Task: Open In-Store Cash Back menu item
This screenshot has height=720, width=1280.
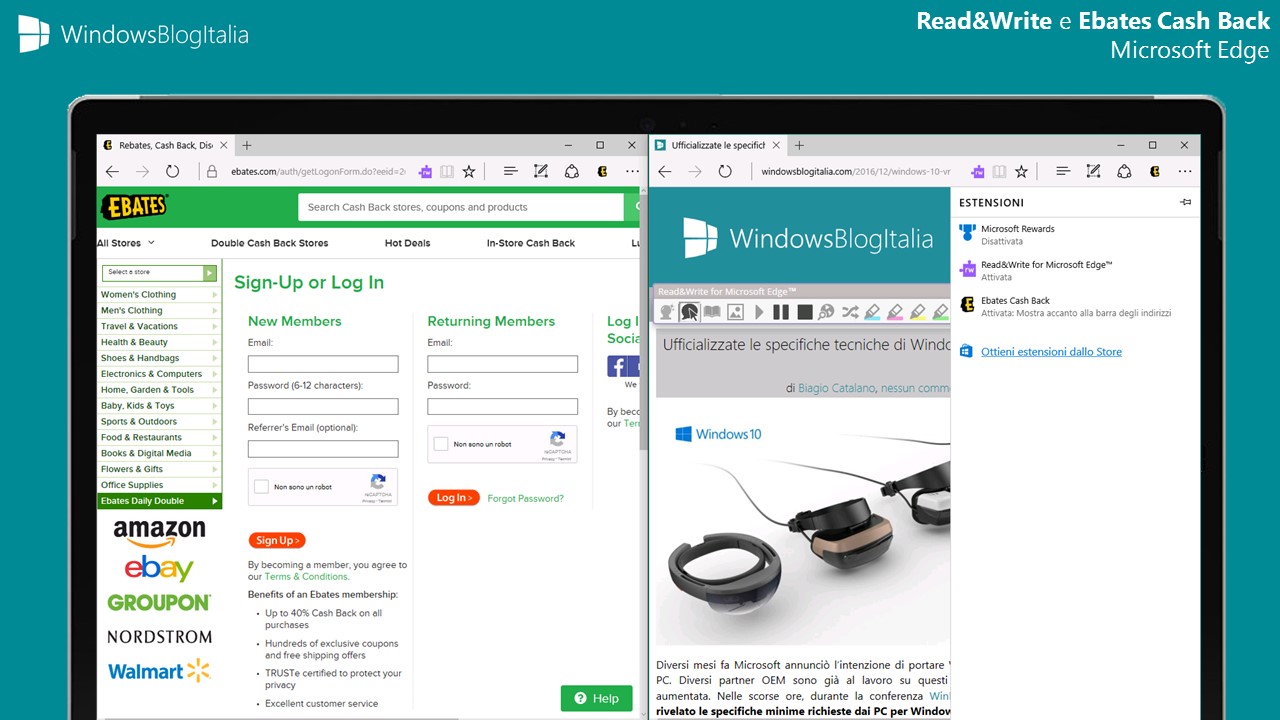Action: (531, 243)
